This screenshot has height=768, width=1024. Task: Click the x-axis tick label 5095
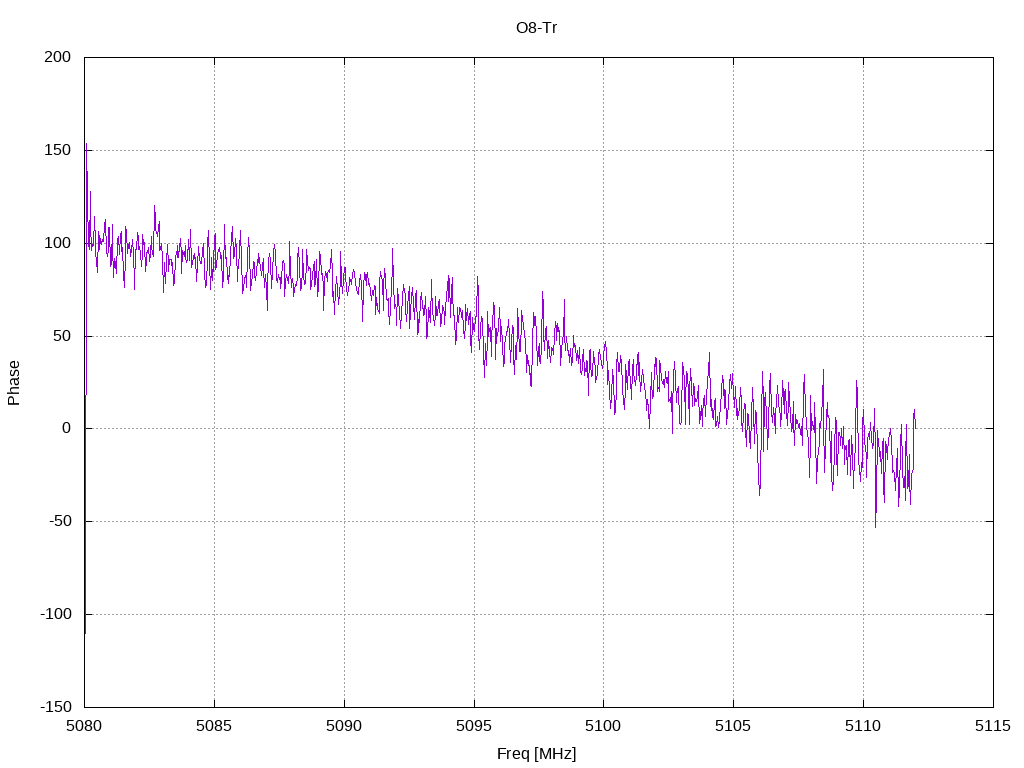pos(474,726)
